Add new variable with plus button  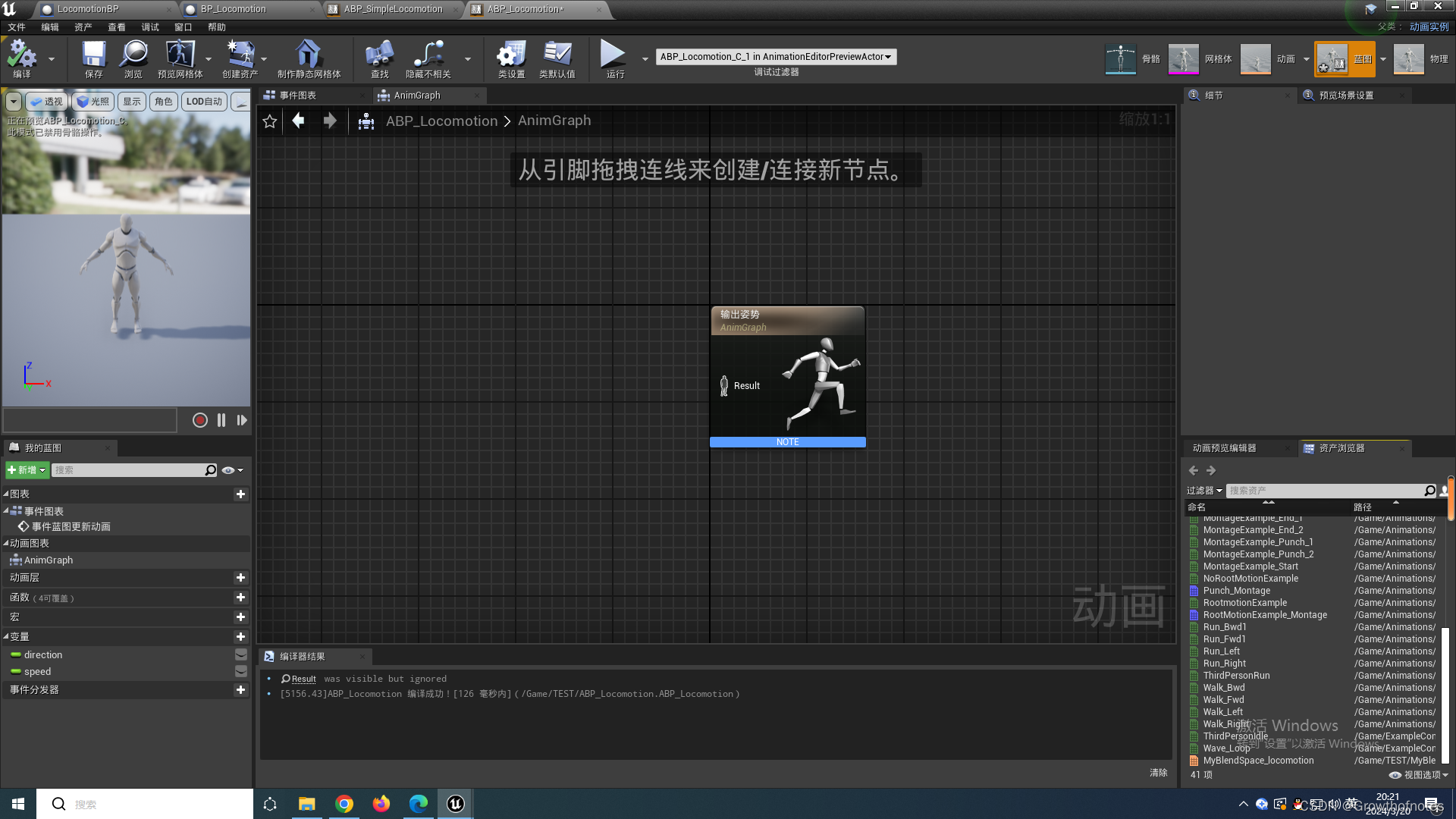point(240,636)
